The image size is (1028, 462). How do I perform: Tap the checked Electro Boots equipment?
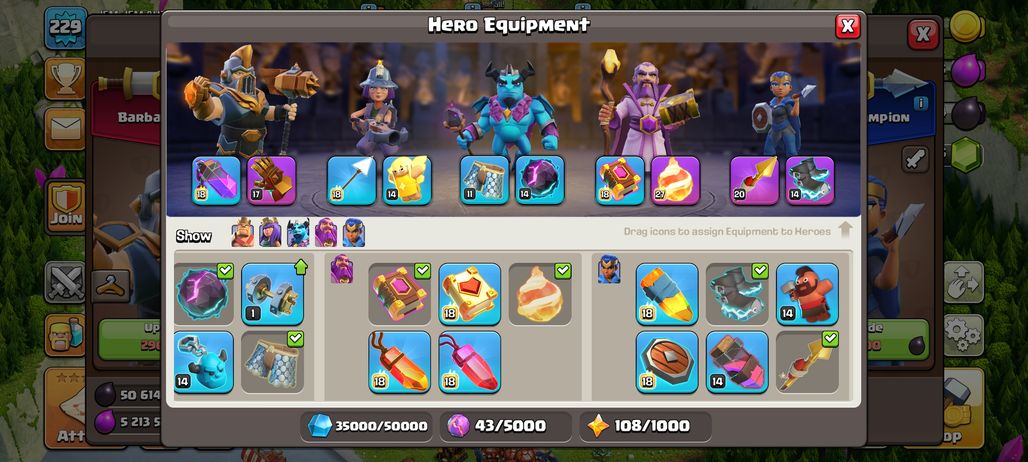737,294
